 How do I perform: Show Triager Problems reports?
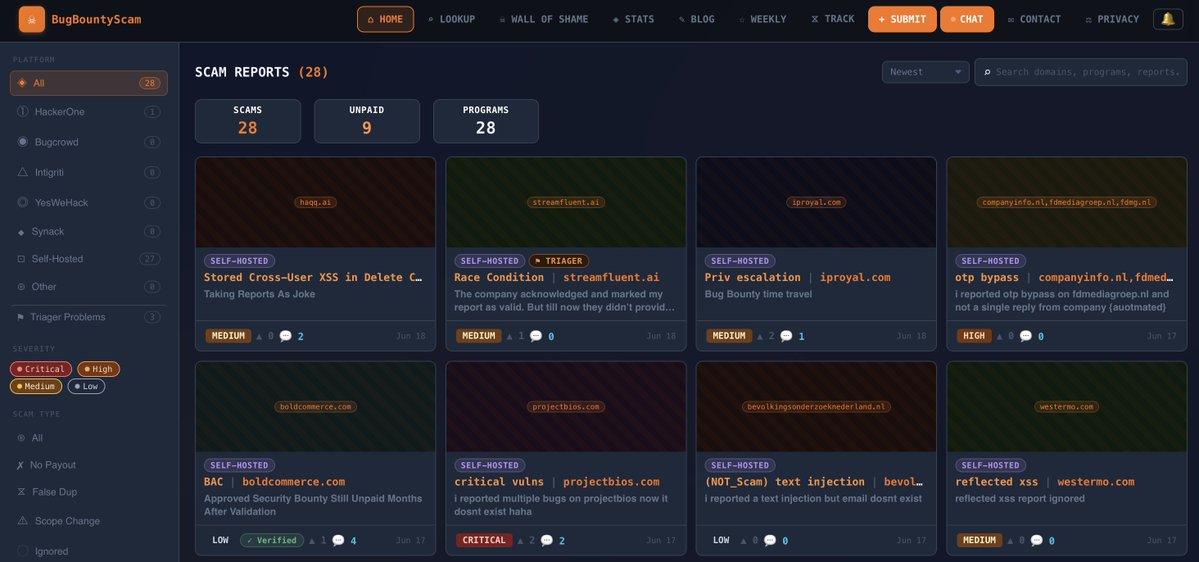point(89,317)
